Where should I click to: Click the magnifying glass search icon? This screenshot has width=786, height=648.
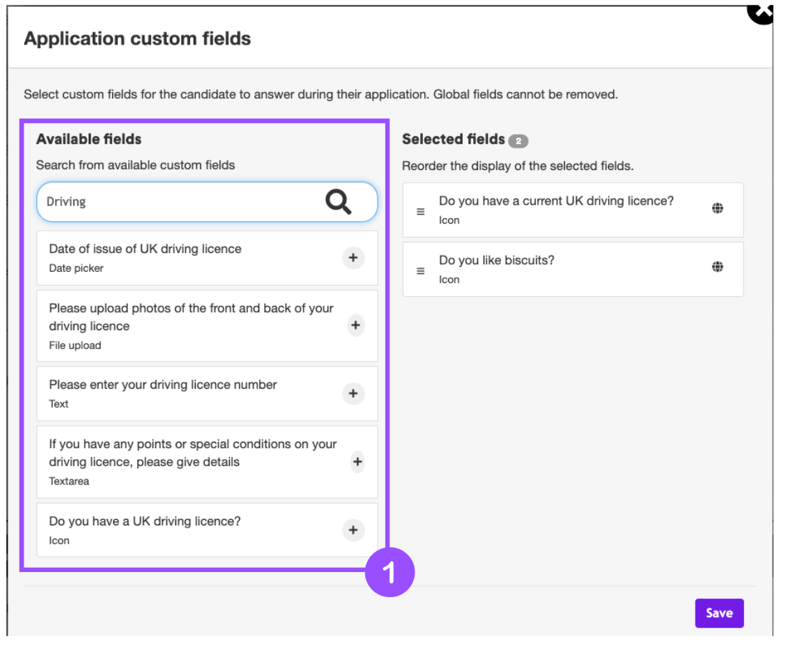tap(338, 202)
